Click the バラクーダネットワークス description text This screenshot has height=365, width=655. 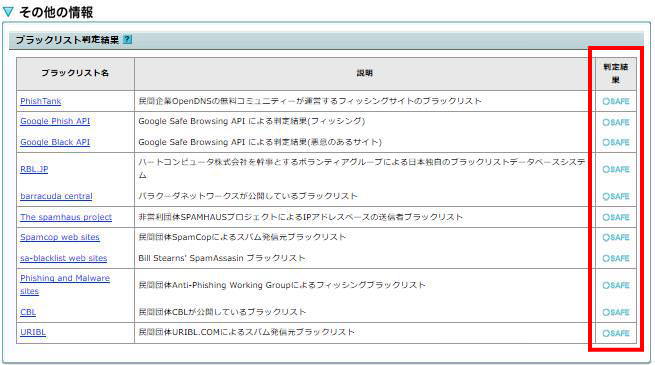tap(248, 196)
